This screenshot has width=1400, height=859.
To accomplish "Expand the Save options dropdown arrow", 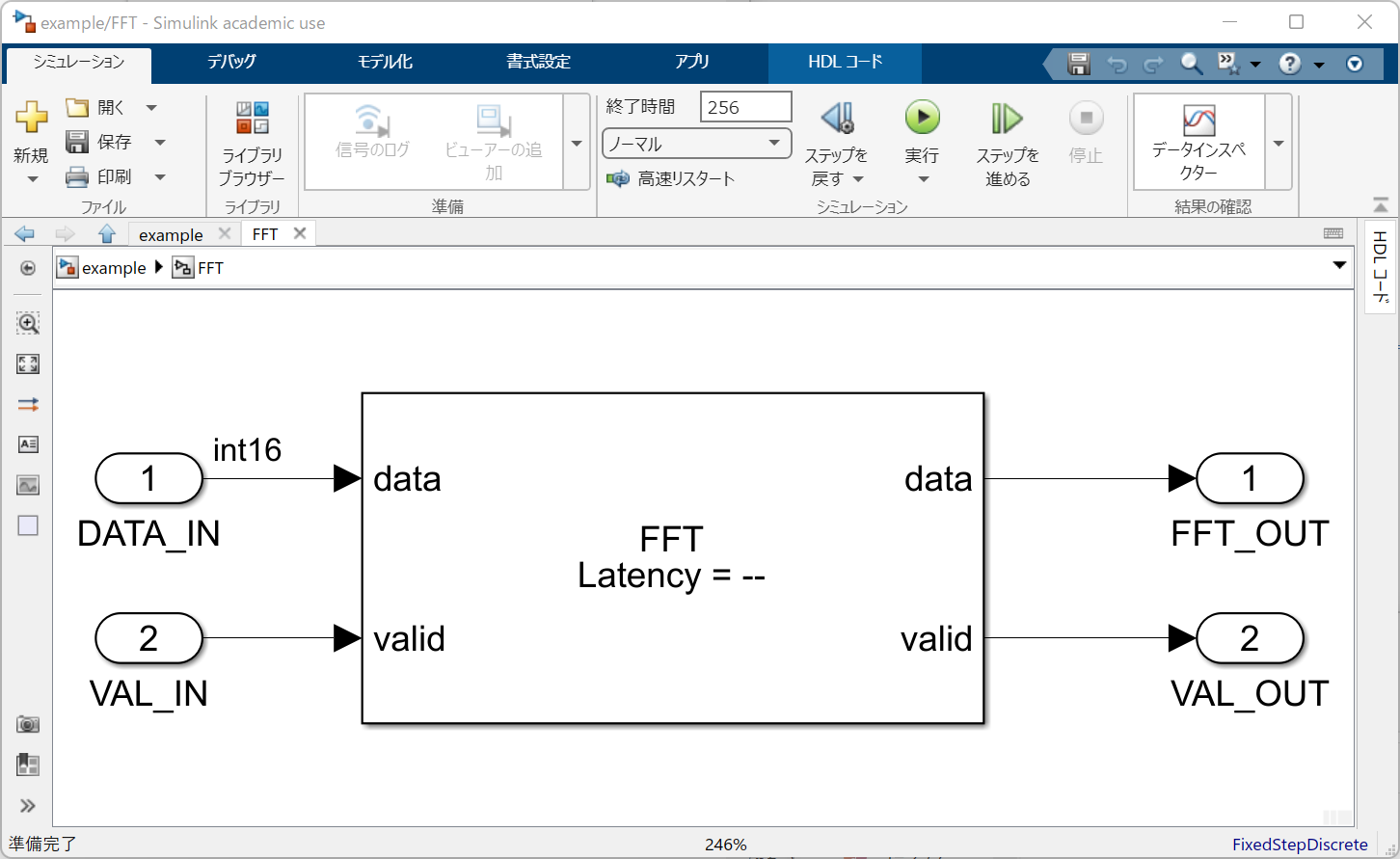I will click(x=160, y=143).
